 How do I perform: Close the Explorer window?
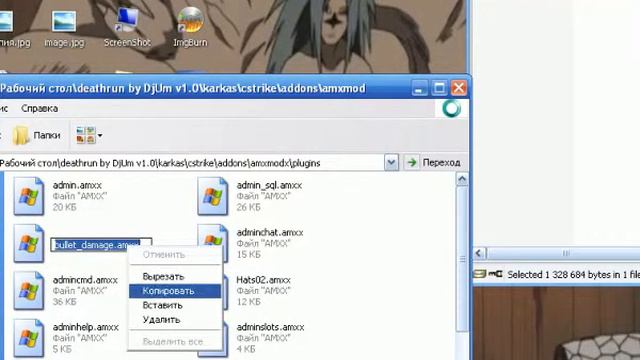click(x=459, y=88)
